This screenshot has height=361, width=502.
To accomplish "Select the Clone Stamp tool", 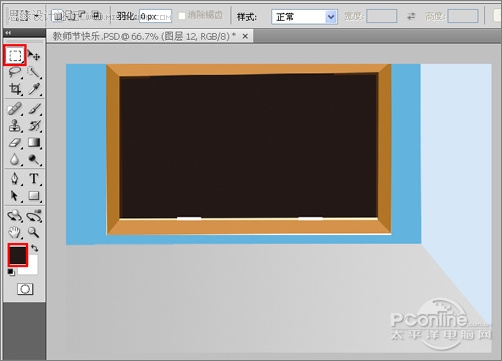I will [15, 126].
